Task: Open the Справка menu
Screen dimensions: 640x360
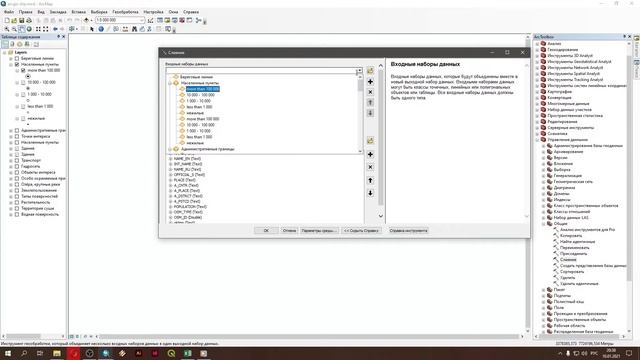Action: [191, 12]
